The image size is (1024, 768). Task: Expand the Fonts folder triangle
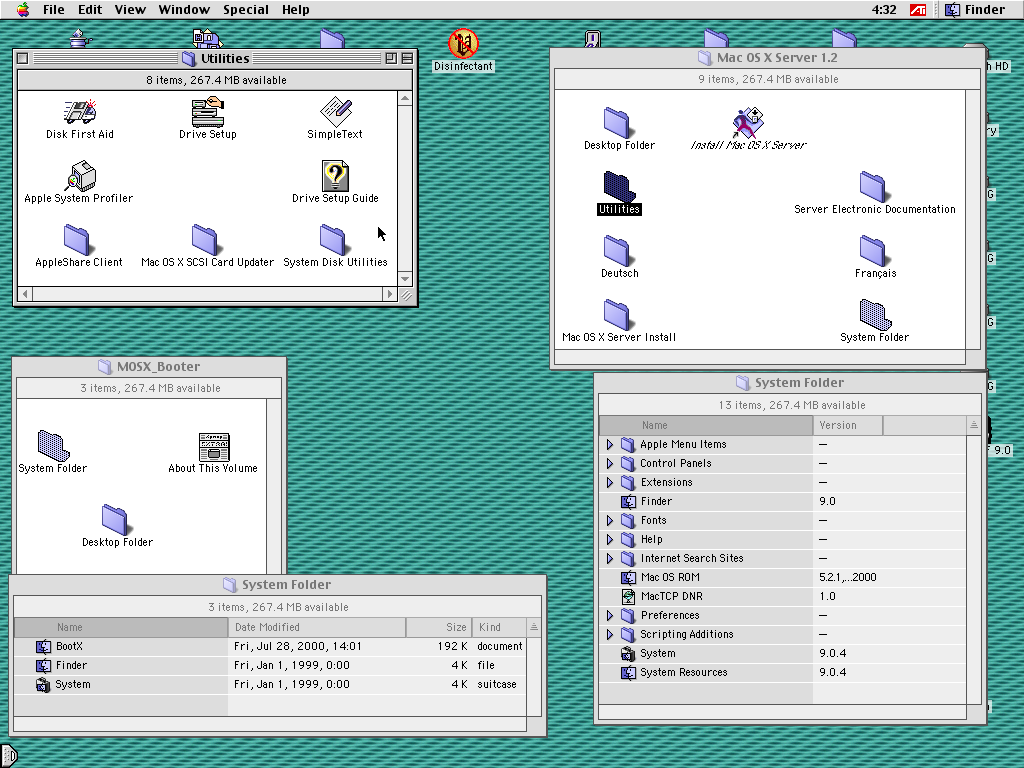(x=610, y=520)
